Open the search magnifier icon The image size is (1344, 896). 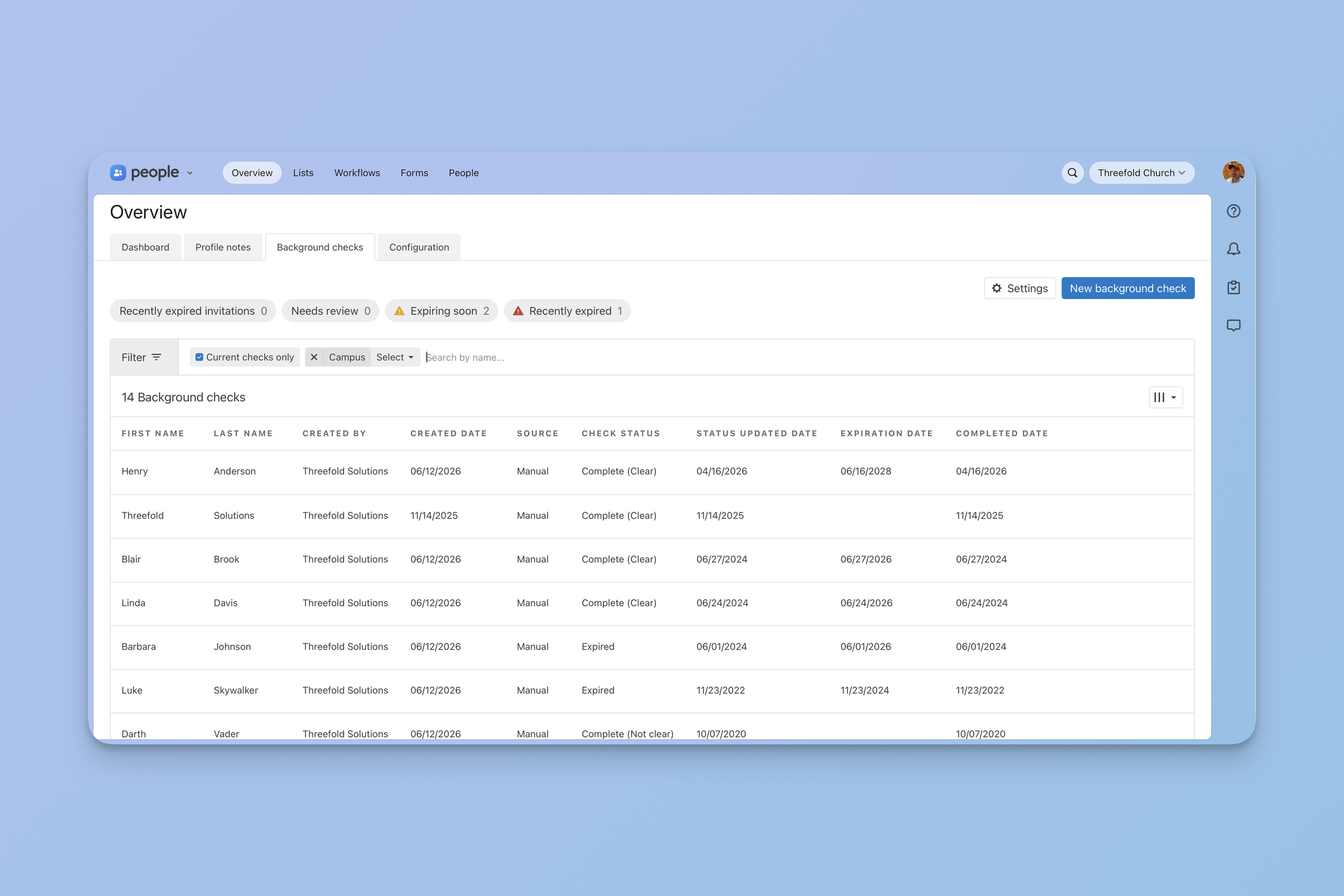click(1073, 173)
